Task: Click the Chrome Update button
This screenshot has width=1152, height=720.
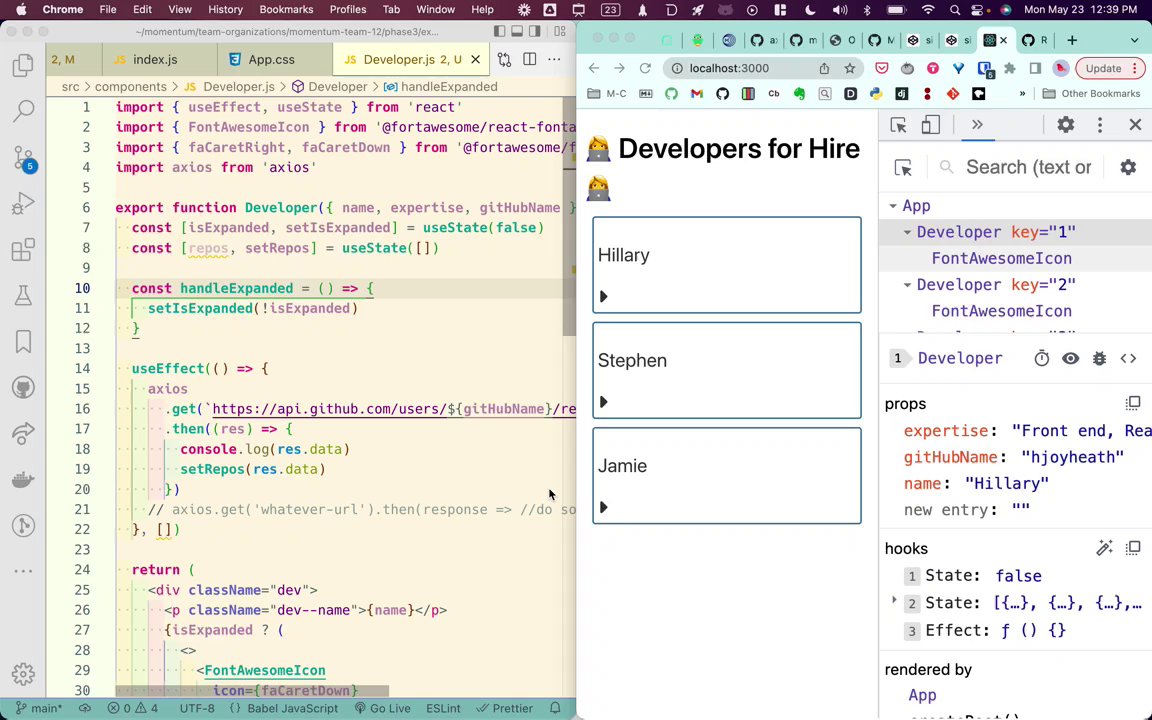Action: [x=1103, y=68]
